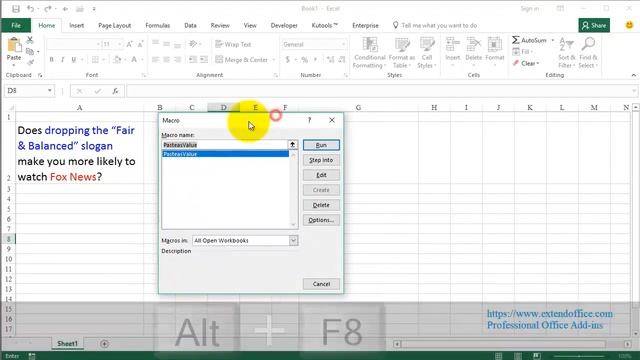Click the Insert Function fx icon
Viewport: 640px width, 360px height.
(116, 91)
